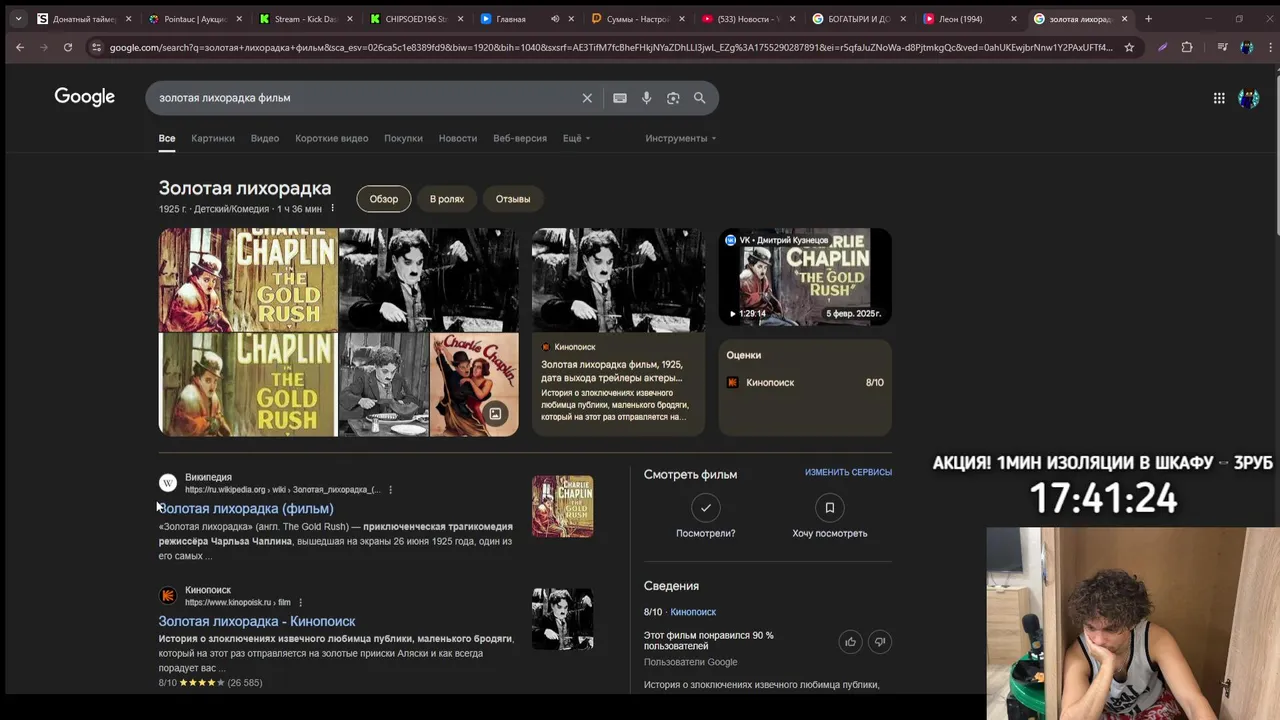Image resolution: width=1280 pixels, height=720 pixels.
Task: Click ИЗМЕНИТЬ СЕРВИСЫ link
Action: pyautogui.click(x=848, y=472)
